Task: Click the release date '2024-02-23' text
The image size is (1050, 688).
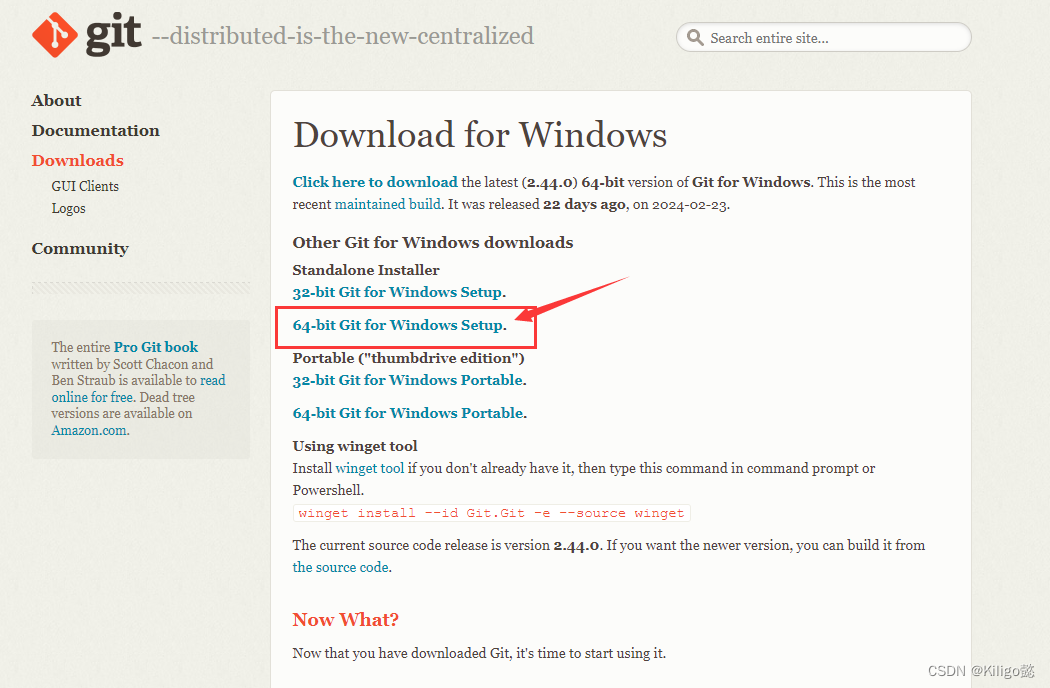Action: (x=689, y=204)
